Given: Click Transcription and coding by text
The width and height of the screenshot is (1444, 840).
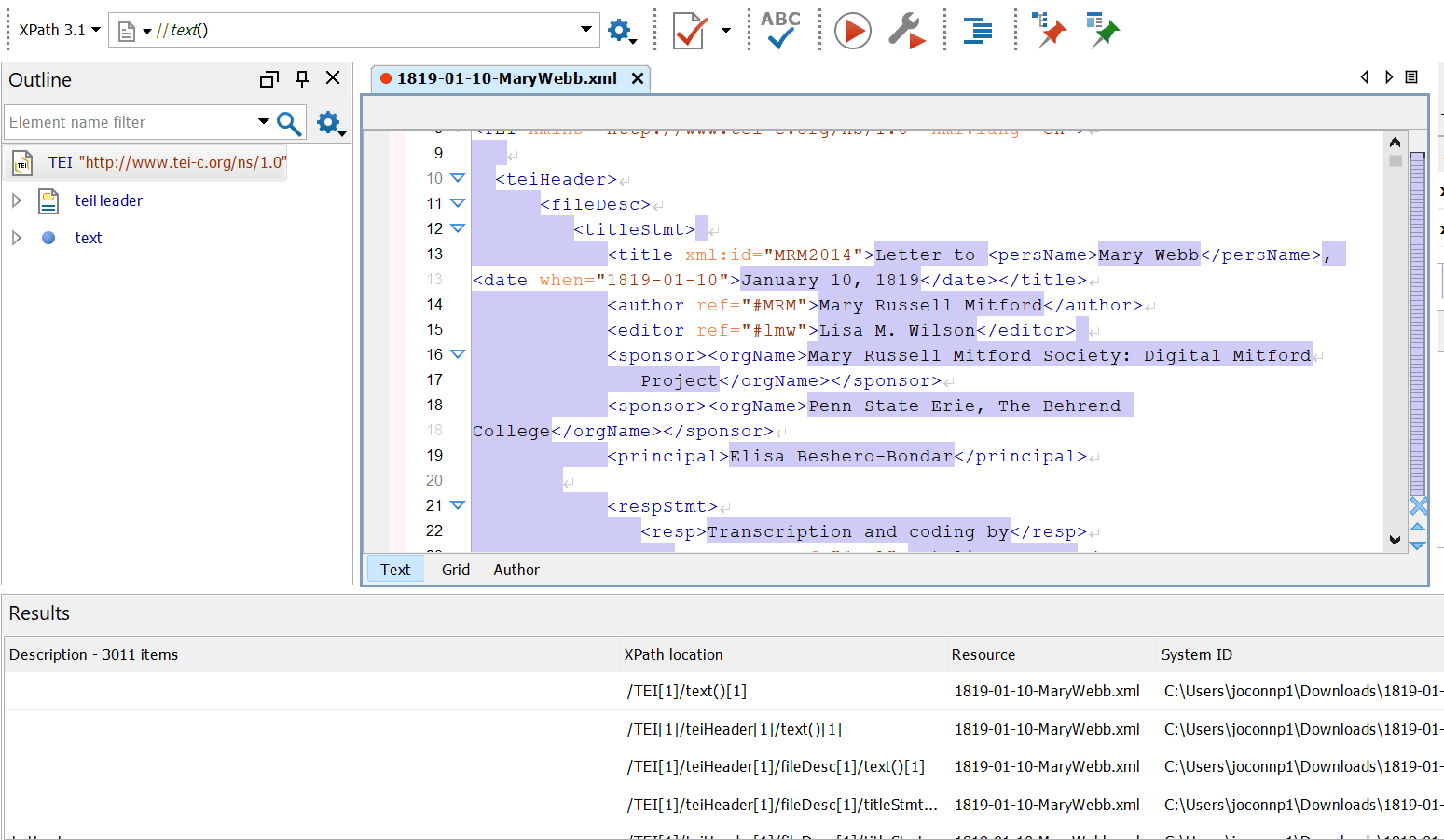Looking at the screenshot, I should [858, 531].
